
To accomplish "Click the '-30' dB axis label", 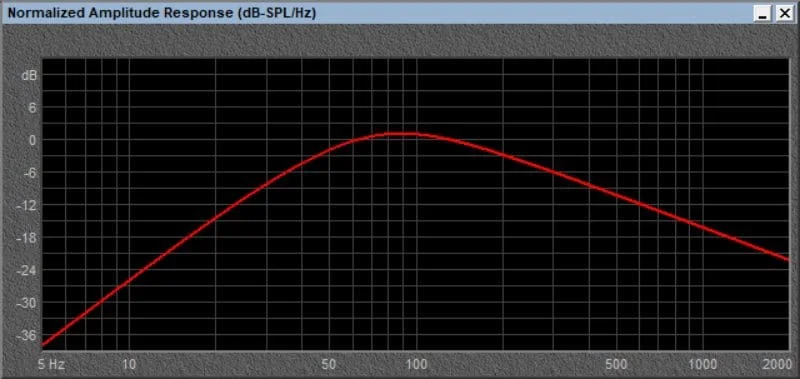I will (28, 303).
